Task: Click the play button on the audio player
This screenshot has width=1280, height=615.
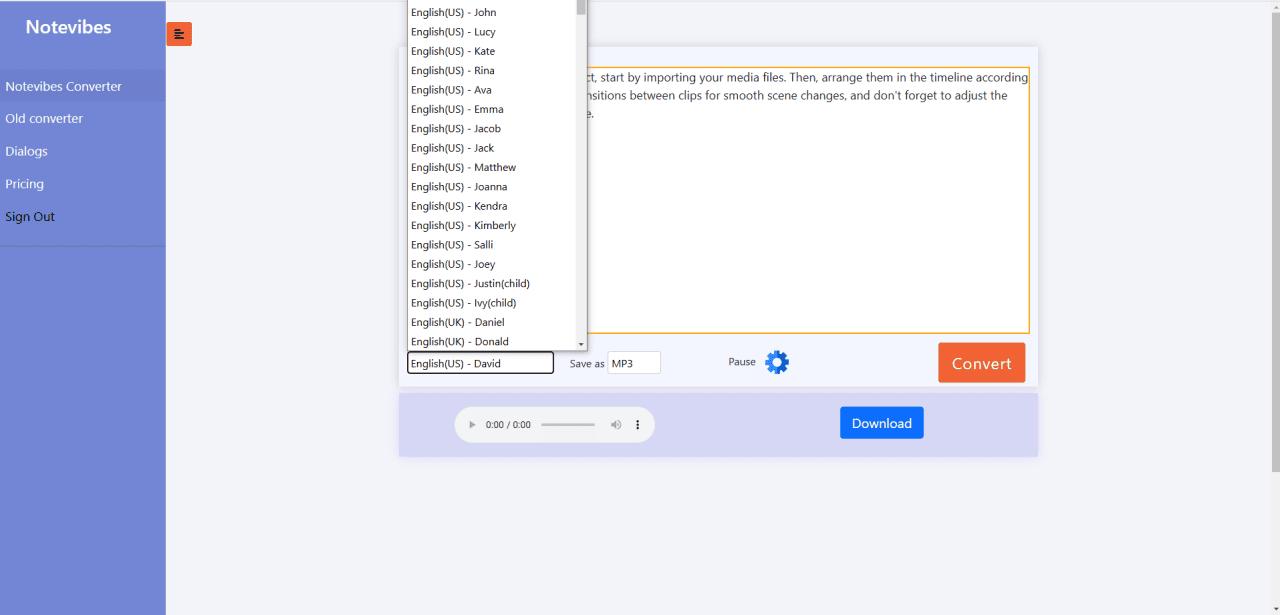Action: (x=471, y=424)
